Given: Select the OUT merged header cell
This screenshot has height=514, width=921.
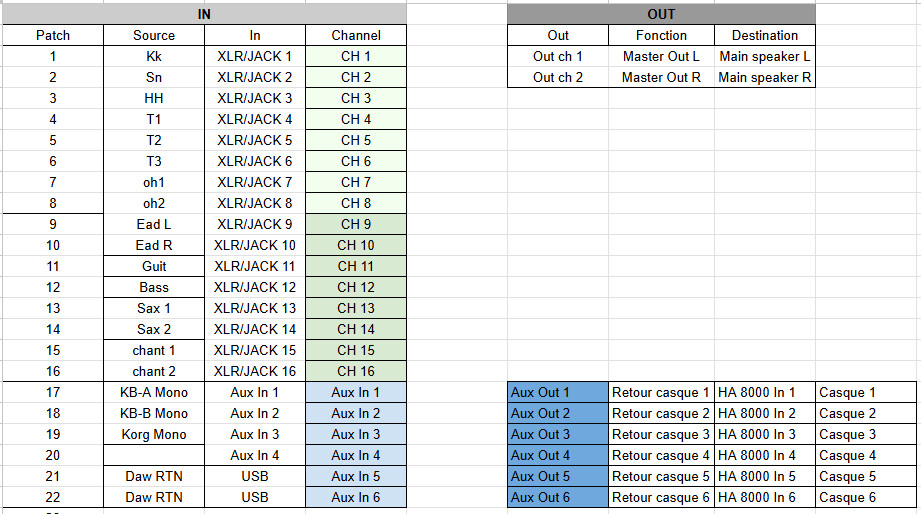Looking at the screenshot, I should (661, 14).
